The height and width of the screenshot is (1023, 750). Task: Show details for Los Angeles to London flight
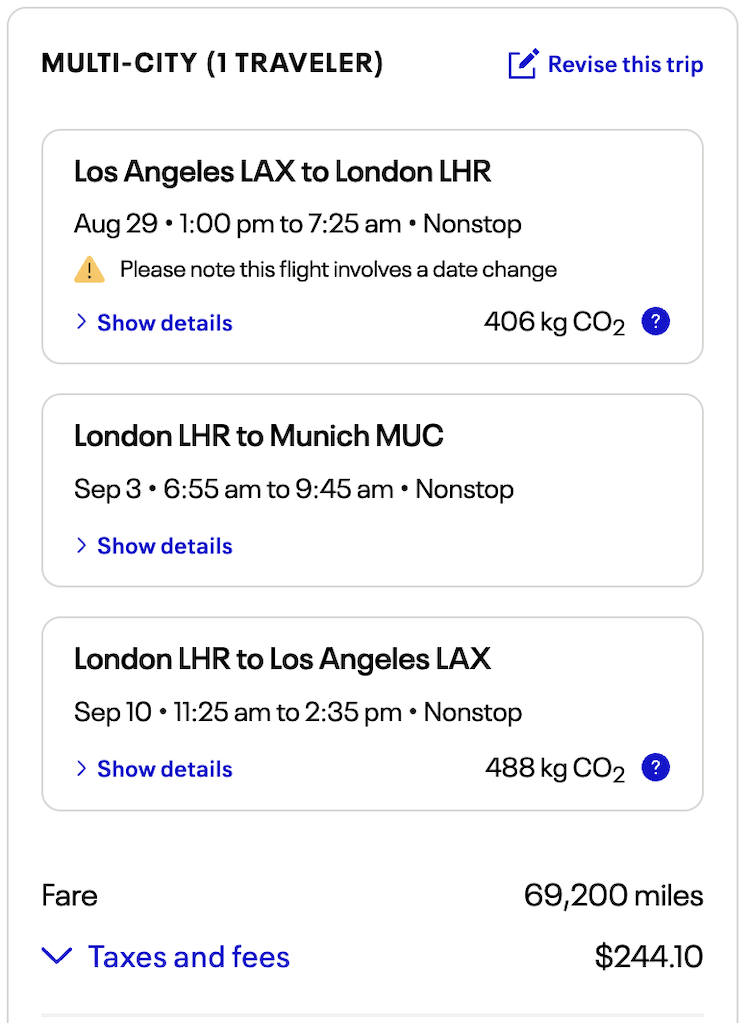pyautogui.click(x=164, y=323)
